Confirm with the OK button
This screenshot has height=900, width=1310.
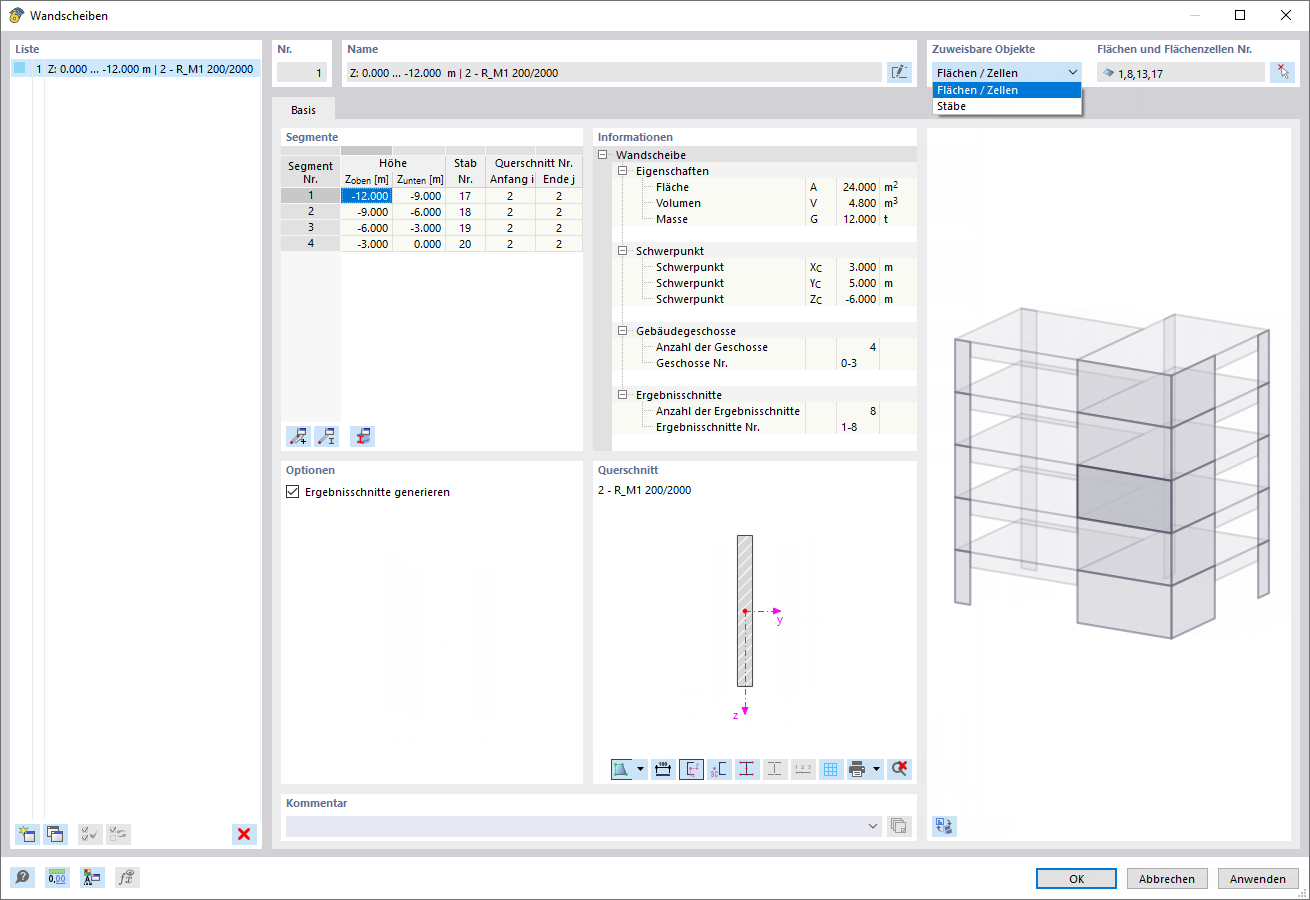1076,879
